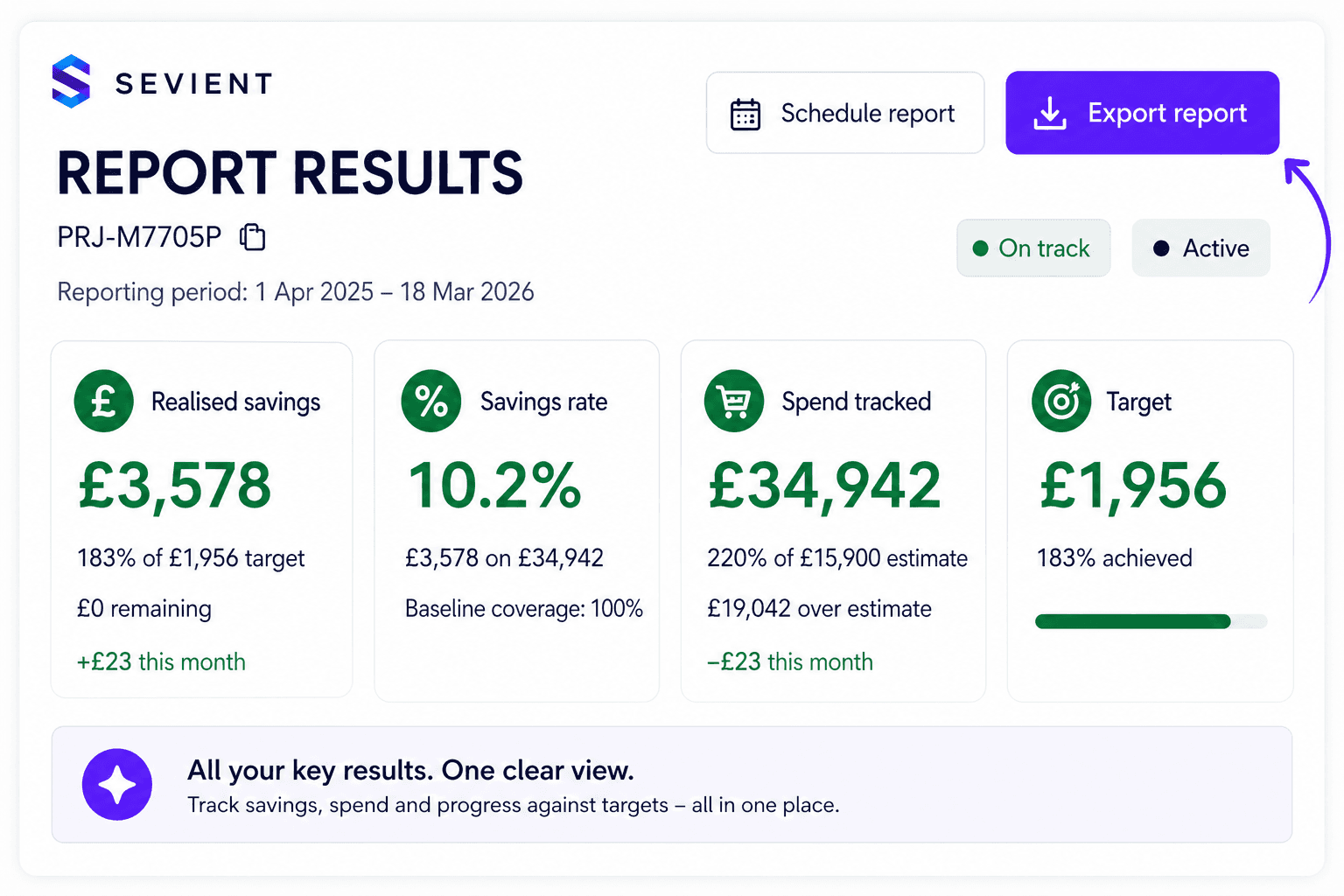Click the SEVIENT brand name text
This screenshot has height=896, width=1344.
pyautogui.click(x=194, y=84)
